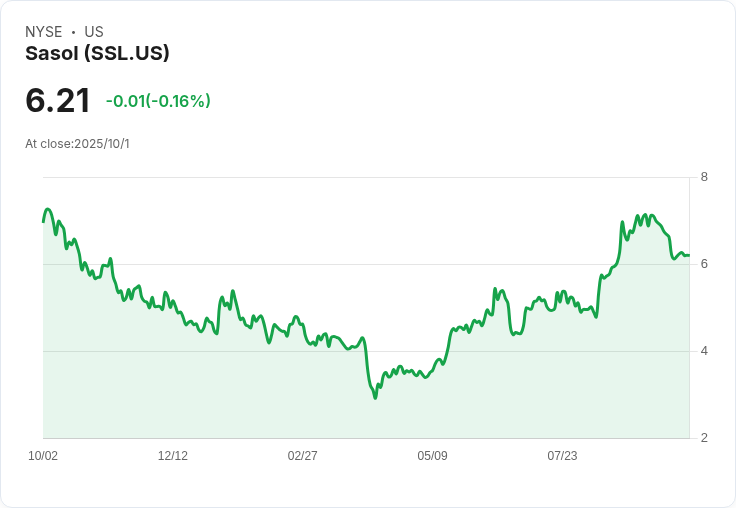The width and height of the screenshot is (736, 508).
Task: Click the leftmost start of the price line
Action: coord(43,221)
